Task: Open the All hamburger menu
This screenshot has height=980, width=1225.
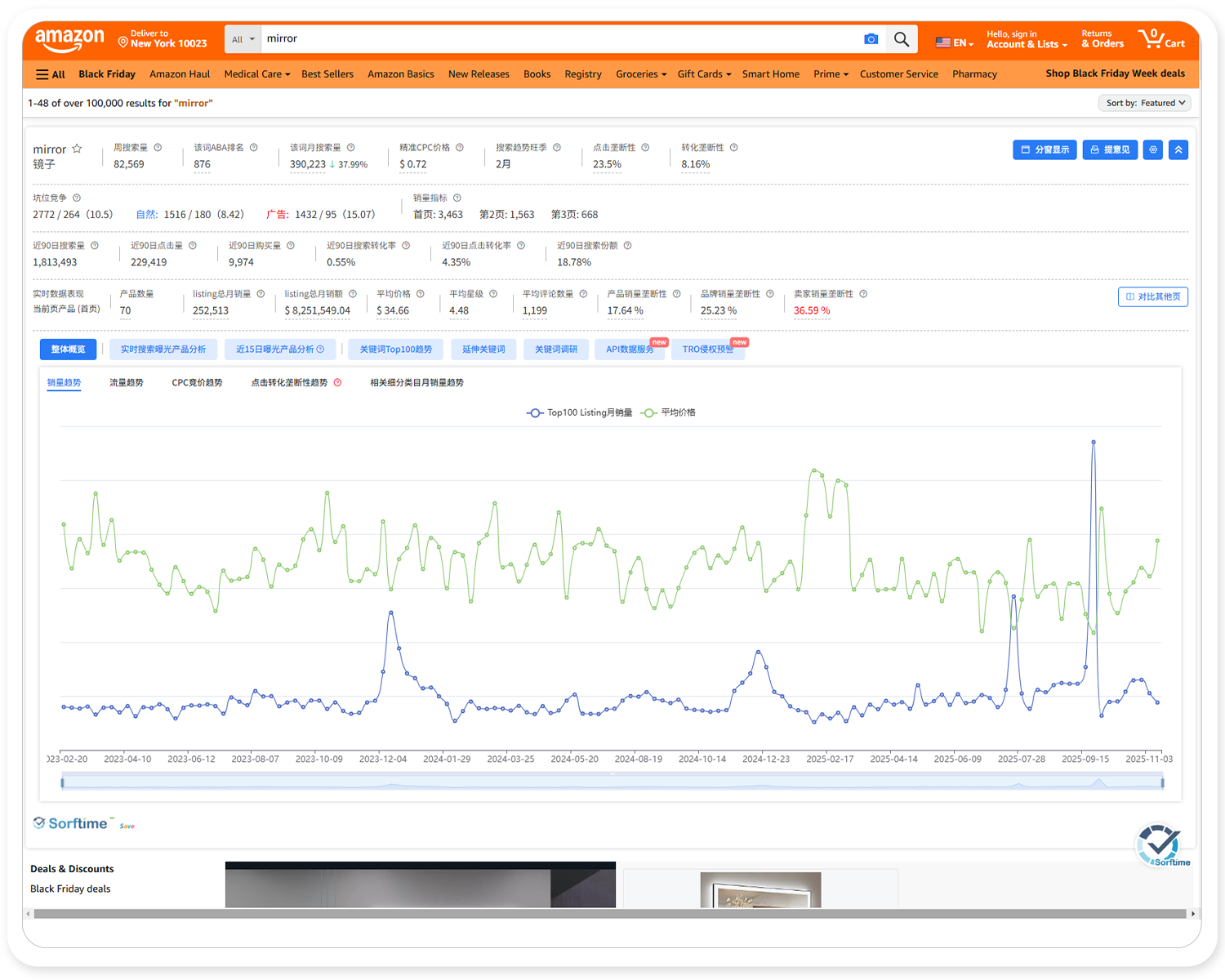Action: 50,74
